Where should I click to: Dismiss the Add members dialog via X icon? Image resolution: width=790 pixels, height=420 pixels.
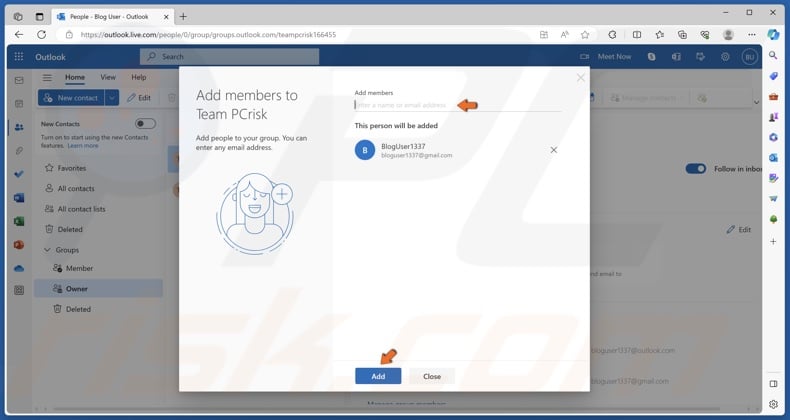(x=580, y=78)
